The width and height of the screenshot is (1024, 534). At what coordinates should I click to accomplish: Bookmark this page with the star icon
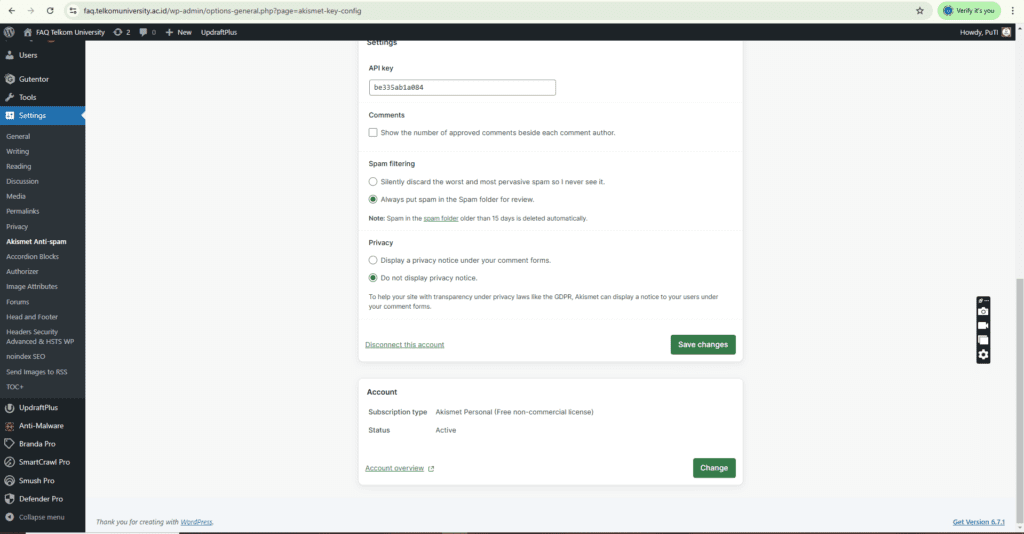pyautogui.click(x=920, y=10)
